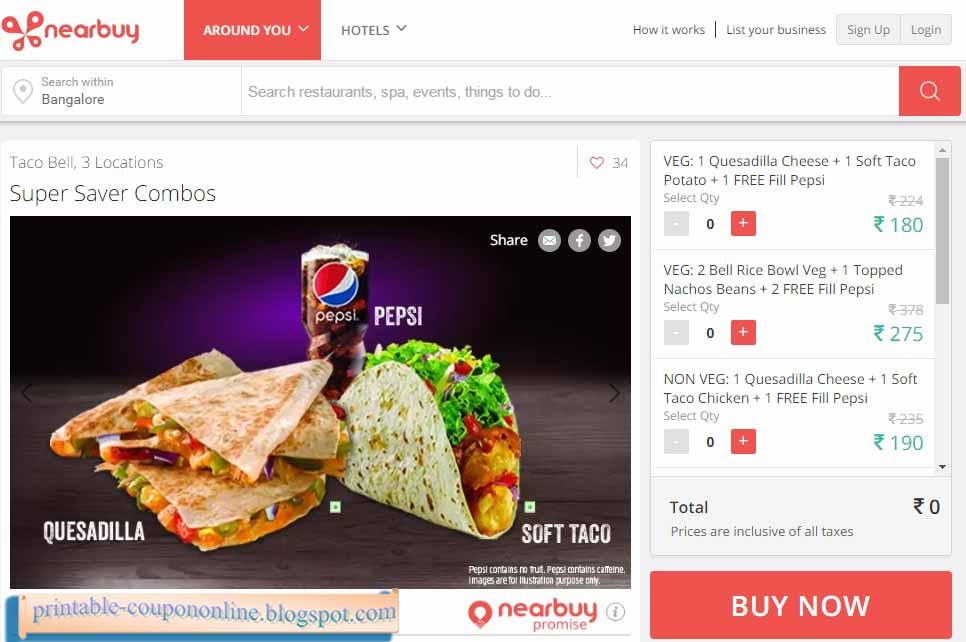Expand the Around You dropdown
This screenshot has height=642, width=966.
click(x=253, y=30)
